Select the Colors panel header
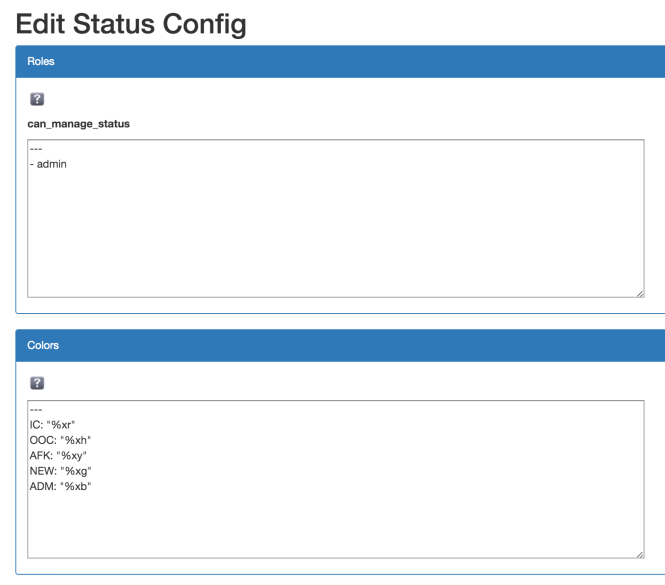Screen dimensions: 665x585 pos(340,345)
